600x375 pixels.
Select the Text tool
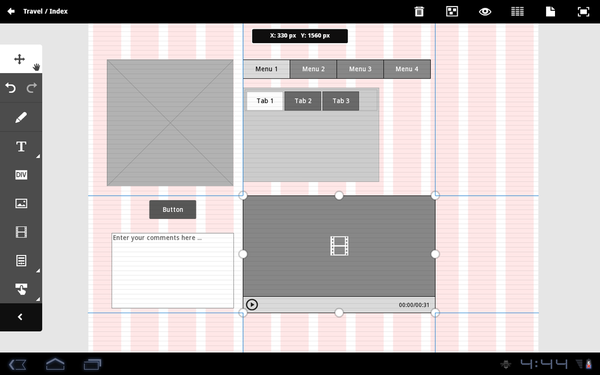point(21,147)
